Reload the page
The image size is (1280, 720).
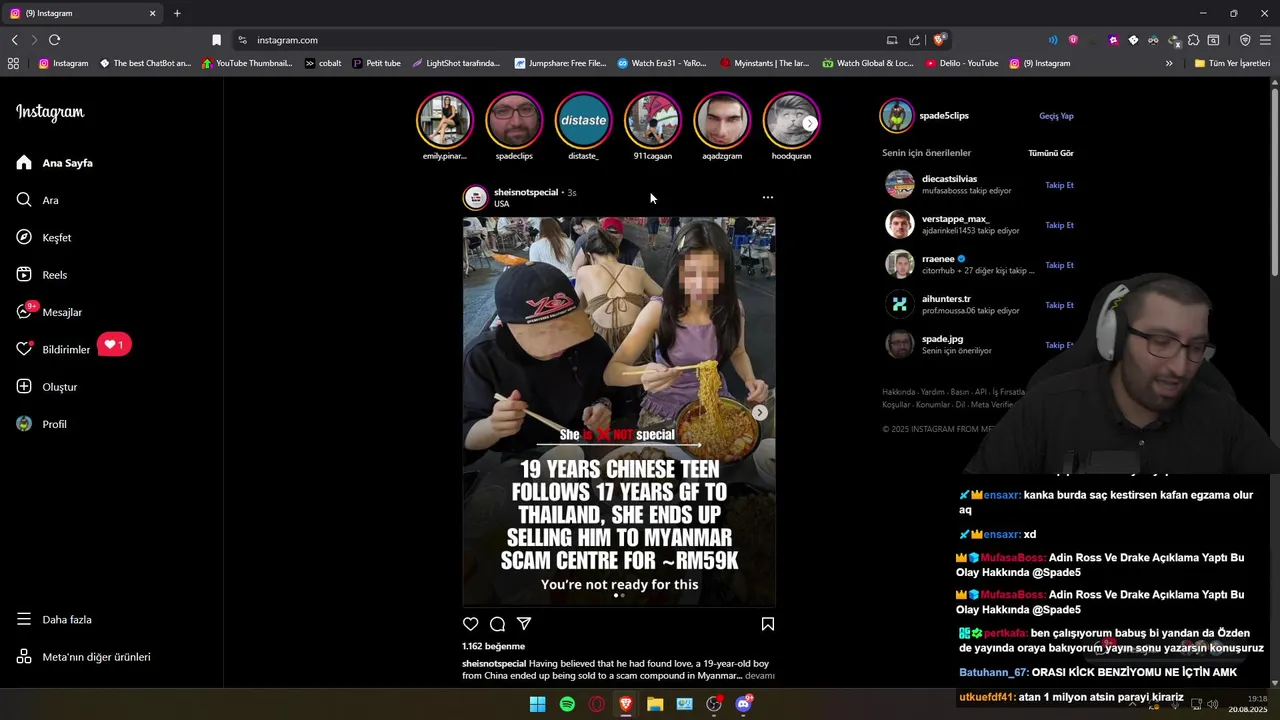coord(54,40)
